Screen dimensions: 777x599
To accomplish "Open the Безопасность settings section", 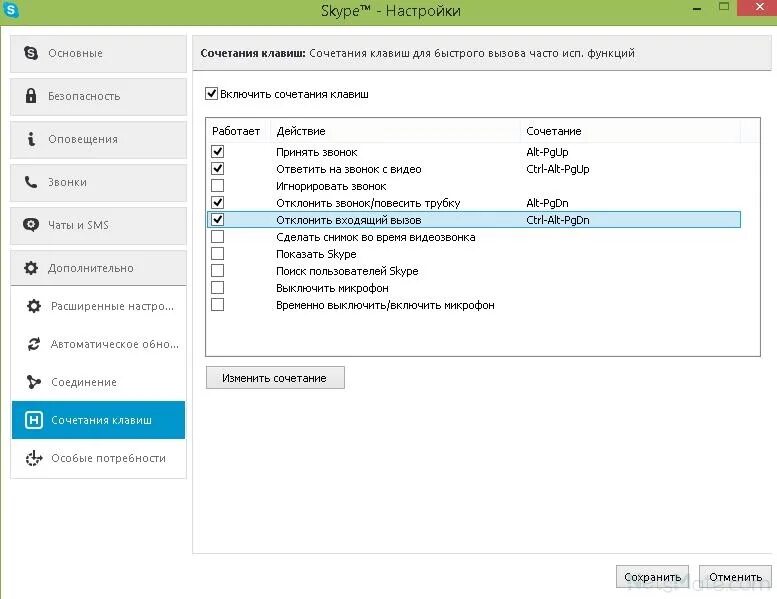I will click(x=98, y=96).
